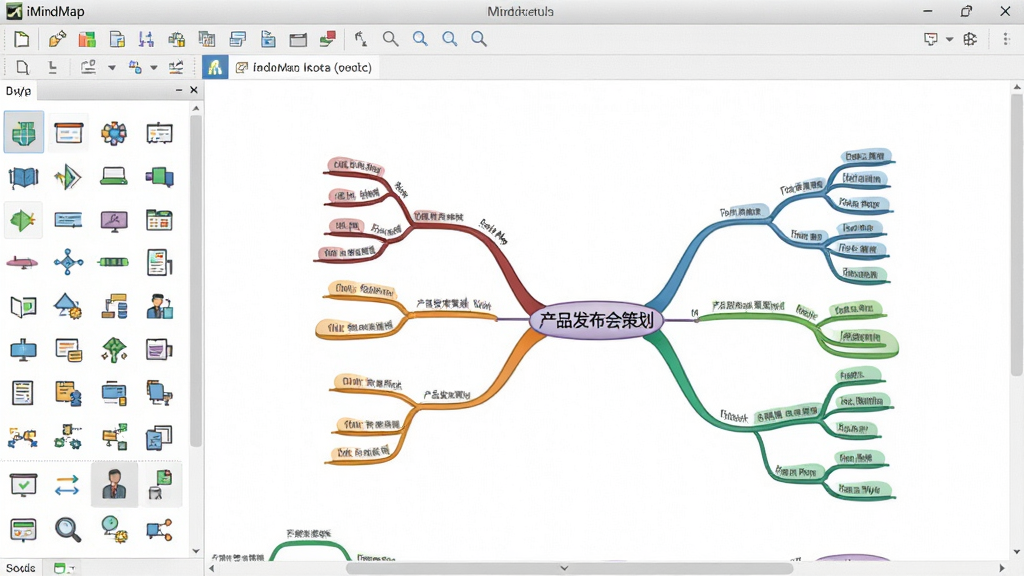Click the icon panel scroll-up arrow

pyautogui.click(x=196, y=108)
